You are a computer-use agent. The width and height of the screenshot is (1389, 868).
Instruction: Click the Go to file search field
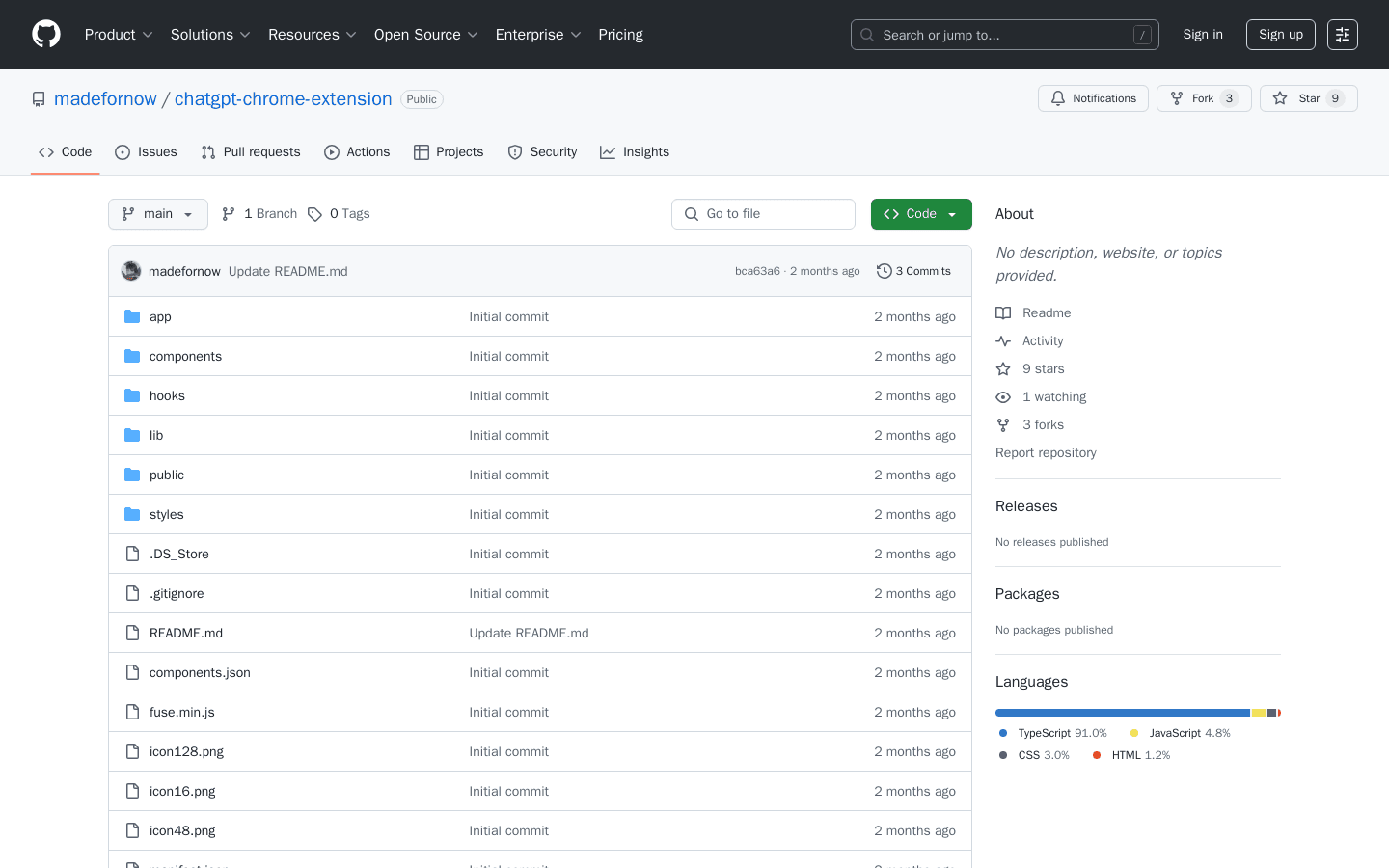pos(763,214)
